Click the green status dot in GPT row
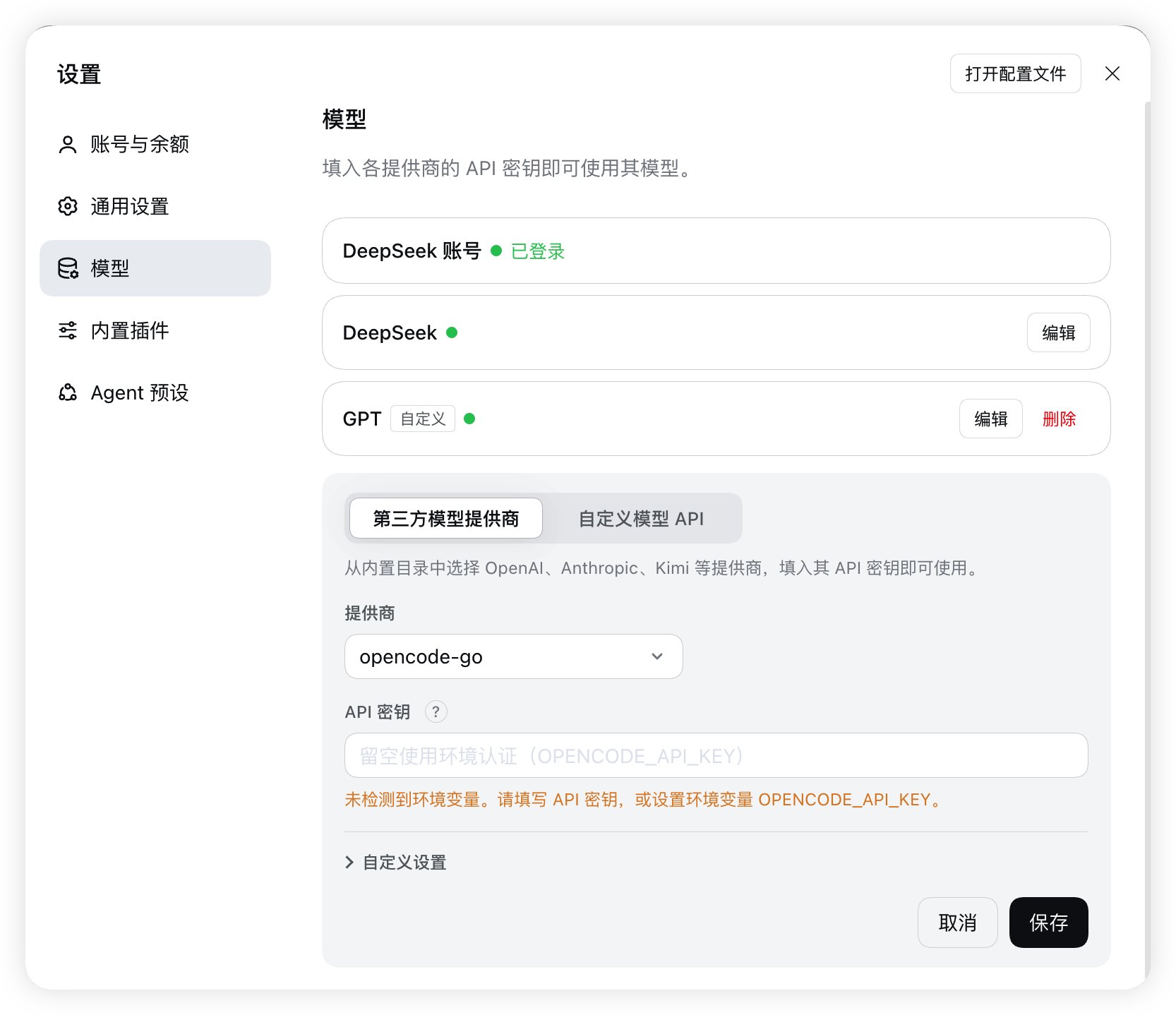Viewport: 1176px width, 1015px height. pos(469,419)
